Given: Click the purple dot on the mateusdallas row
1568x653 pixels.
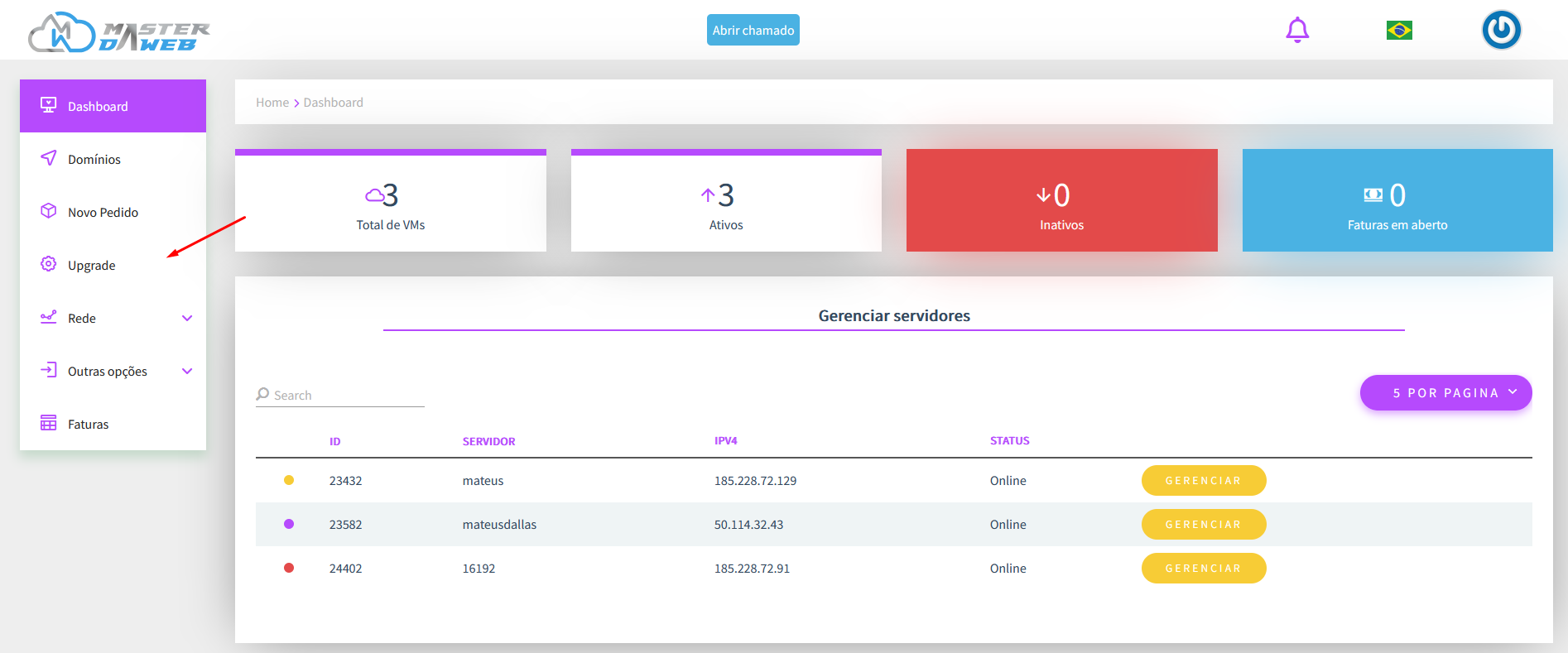Looking at the screenshot, I should (289, 524).
